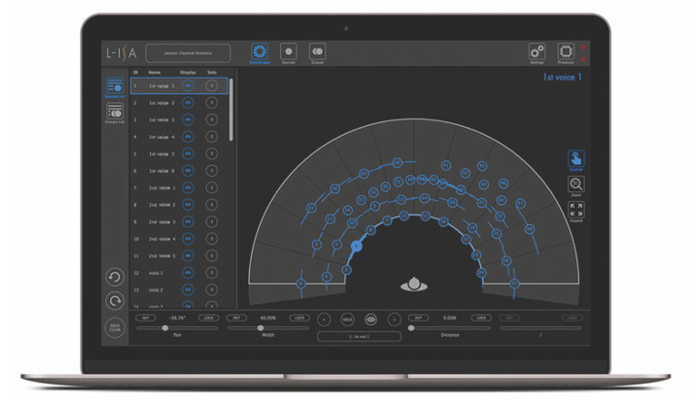
Task: Toggle Display ON for 2nd voice 2
Action: pyautogui.click(x=188, y=205)
